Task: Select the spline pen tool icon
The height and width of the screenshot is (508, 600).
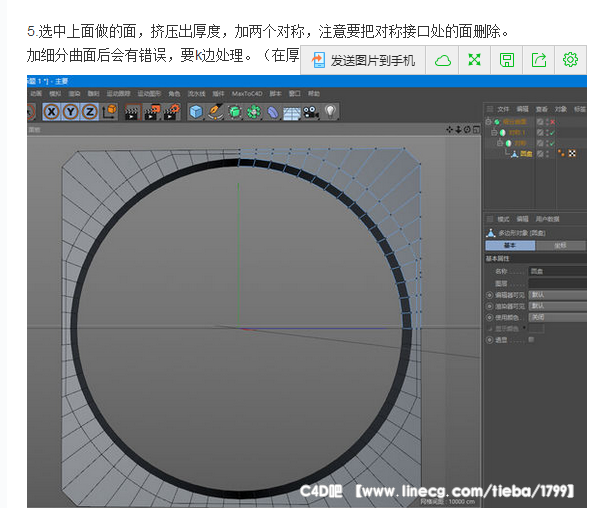Action: tap(215, 112)
